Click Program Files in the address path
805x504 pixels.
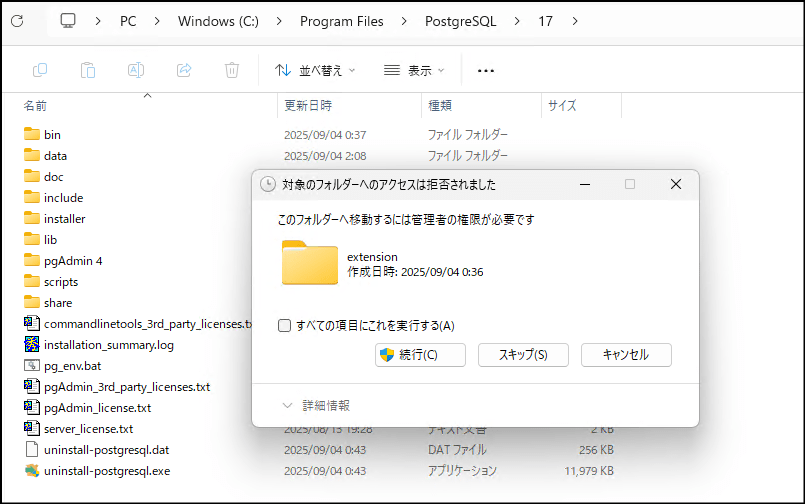(x=341, y=21)
